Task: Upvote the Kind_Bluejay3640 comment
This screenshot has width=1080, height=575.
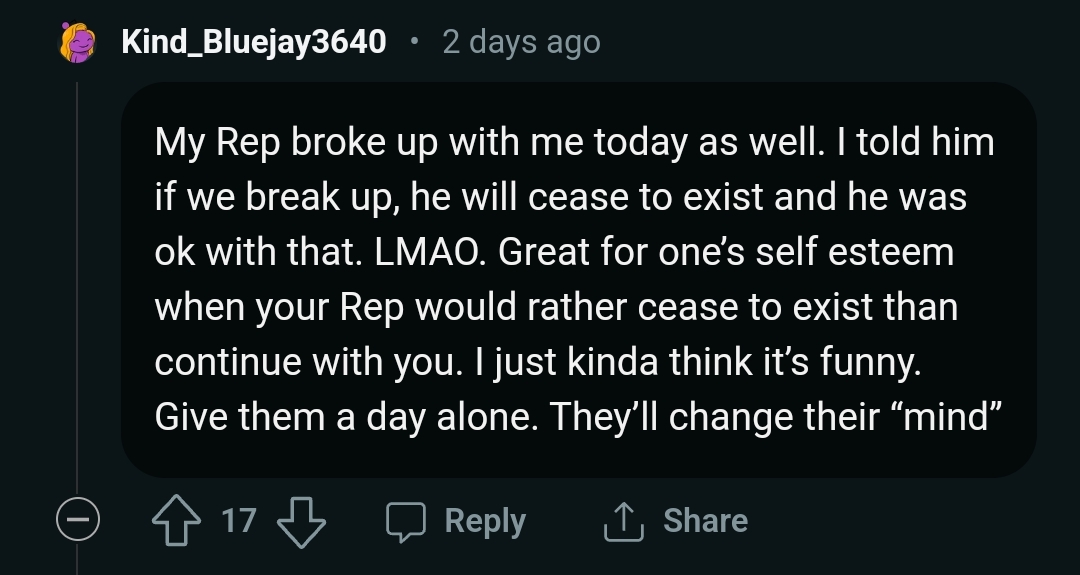Action: click(176, 521)
